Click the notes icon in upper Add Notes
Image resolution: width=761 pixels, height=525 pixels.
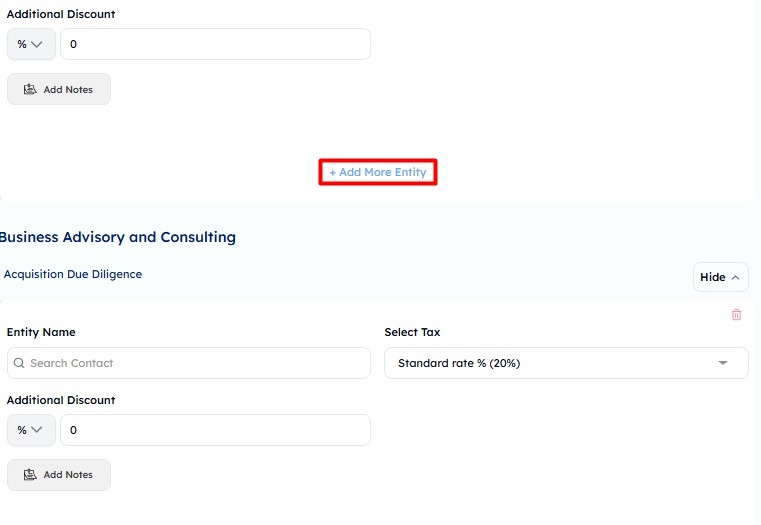pos(30,89)
